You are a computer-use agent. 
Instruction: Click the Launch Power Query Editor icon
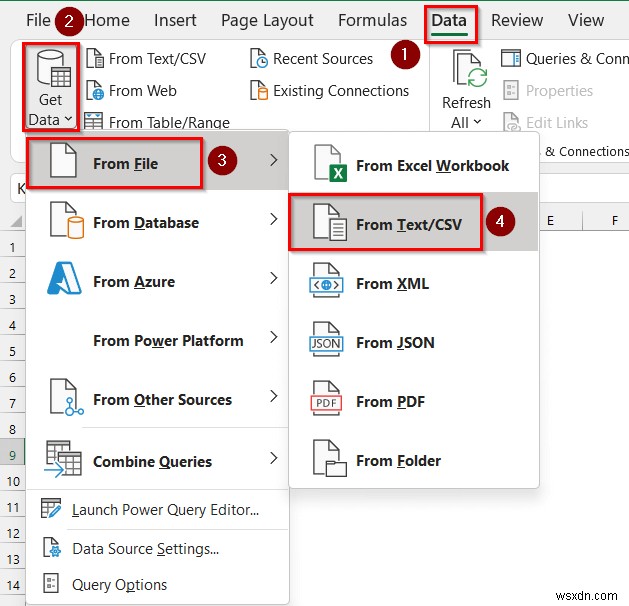click(x=51, y=508)
